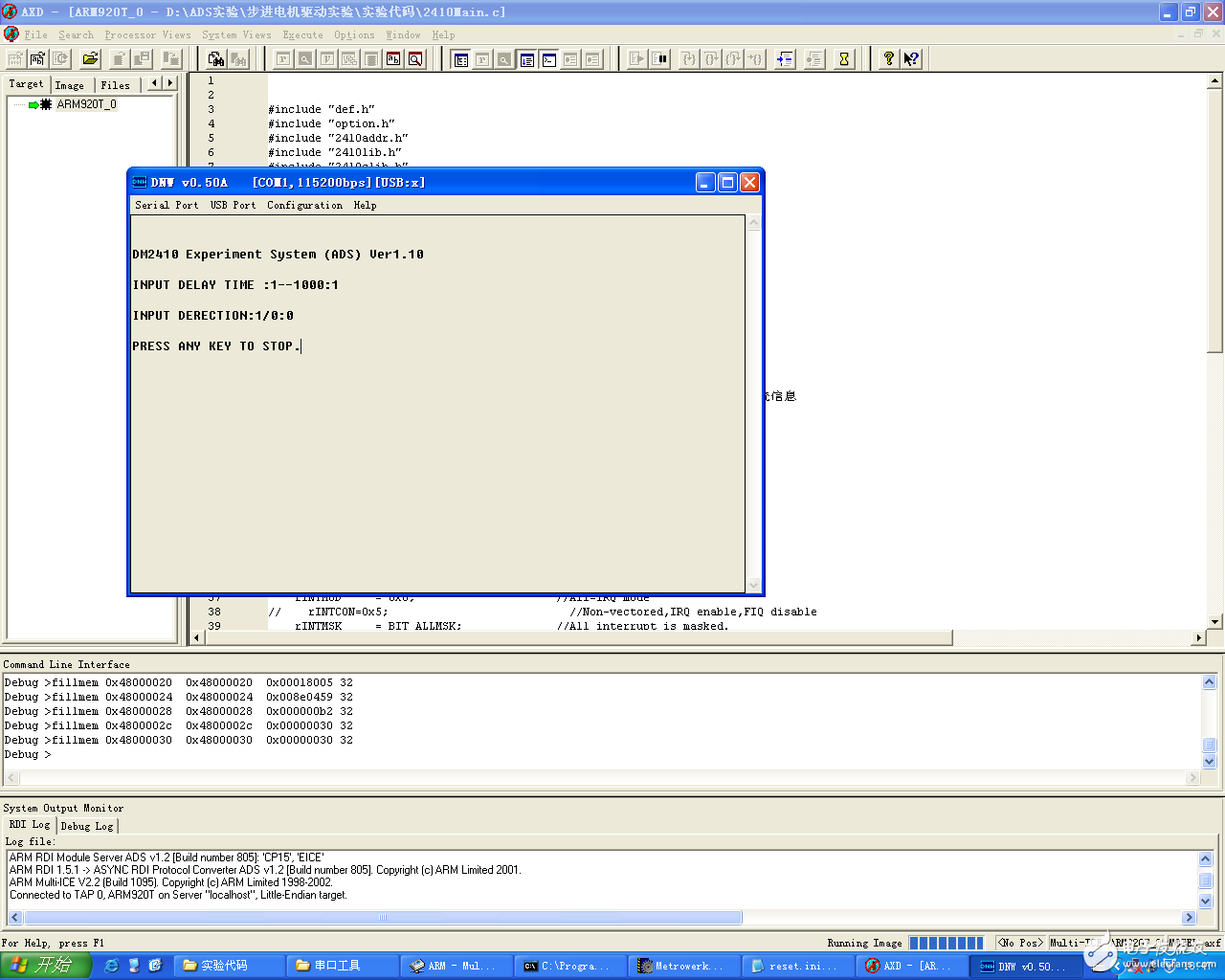Click the red magnifier toolbar icon
Image resolution: width=1225 pixels, height=980 pixels.
click(x=415, y=59)
